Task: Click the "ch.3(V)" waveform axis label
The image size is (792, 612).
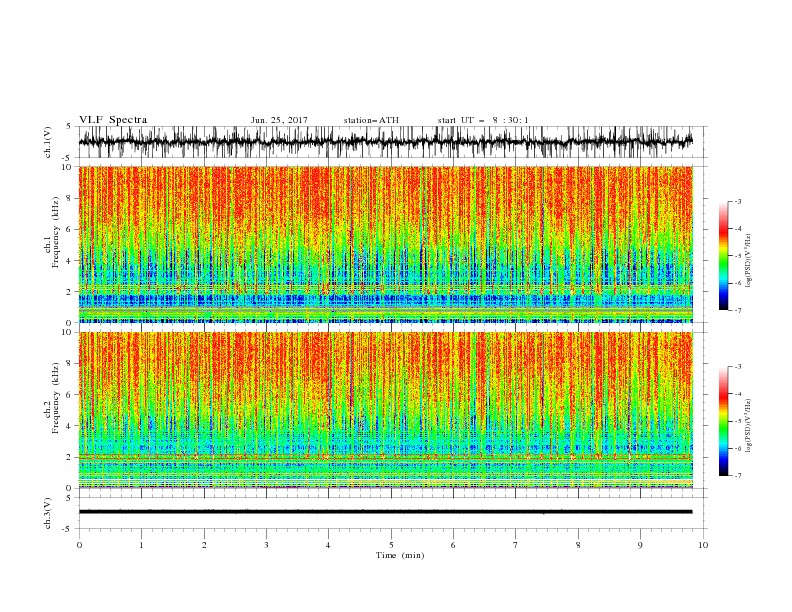Action: pos(48,513)
